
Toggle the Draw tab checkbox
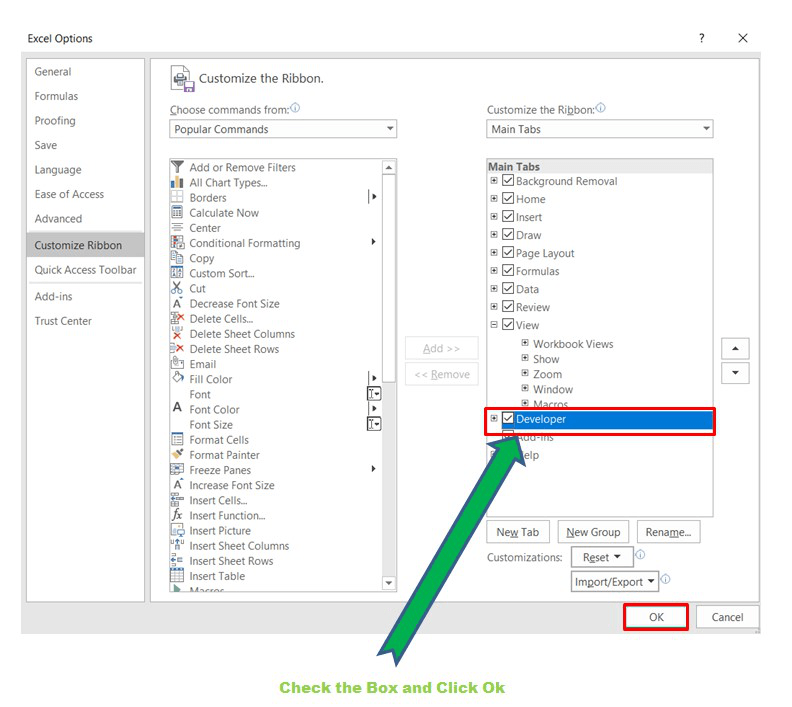point(508,234)
